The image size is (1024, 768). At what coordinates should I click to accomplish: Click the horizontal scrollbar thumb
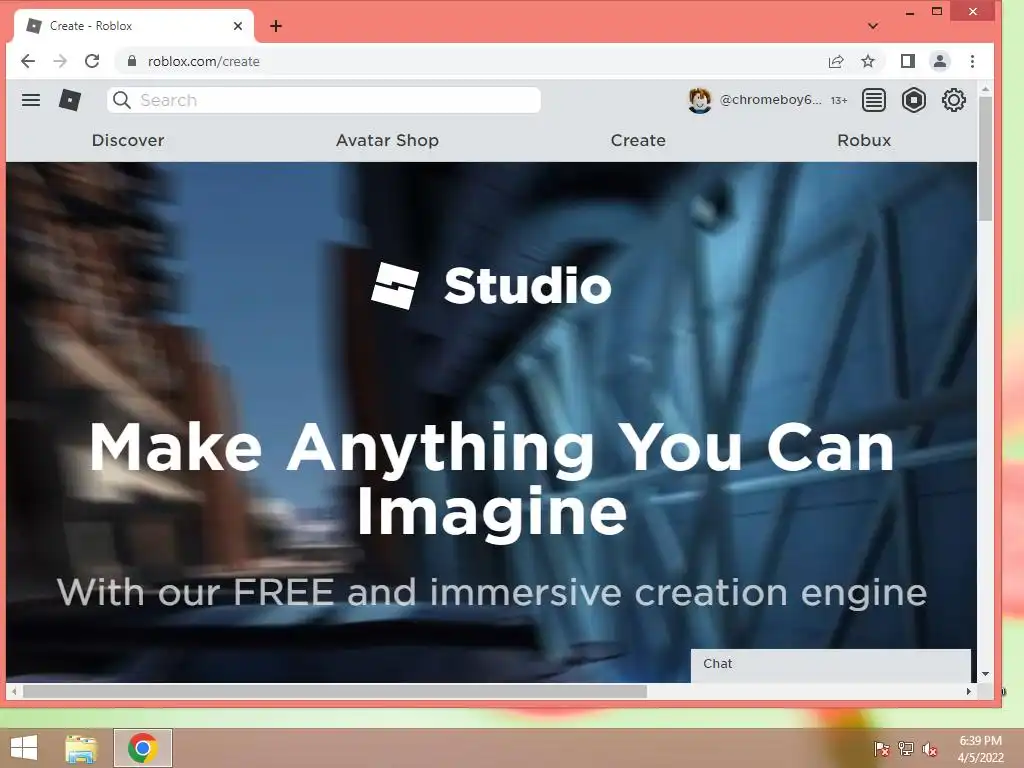(x=335, y=691)
